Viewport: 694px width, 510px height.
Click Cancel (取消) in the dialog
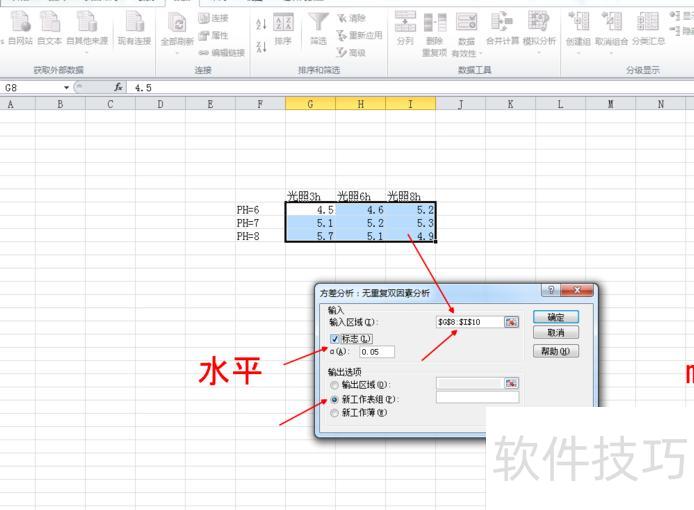pos(556,332)
